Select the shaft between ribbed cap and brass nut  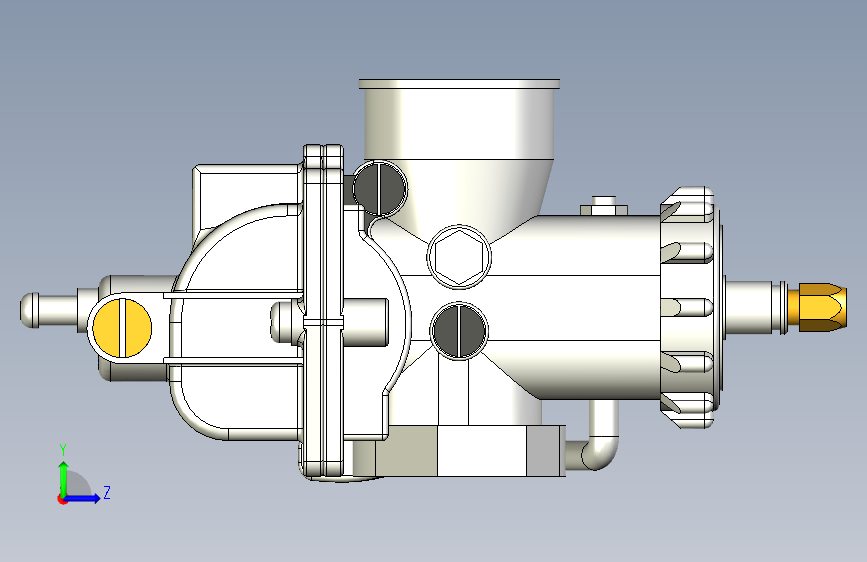[755, 307]
